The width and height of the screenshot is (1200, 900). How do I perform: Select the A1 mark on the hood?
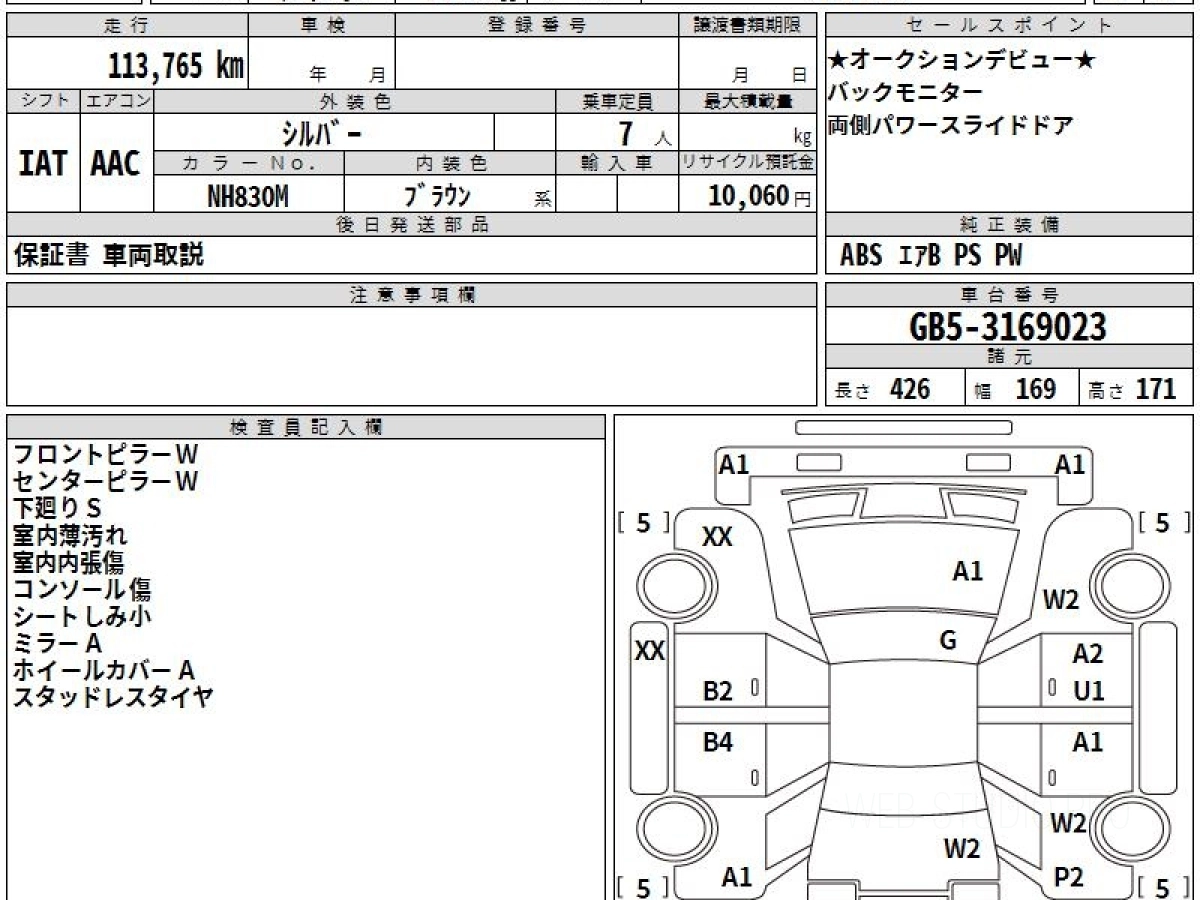pyautogui.click(x=967, y=571)
